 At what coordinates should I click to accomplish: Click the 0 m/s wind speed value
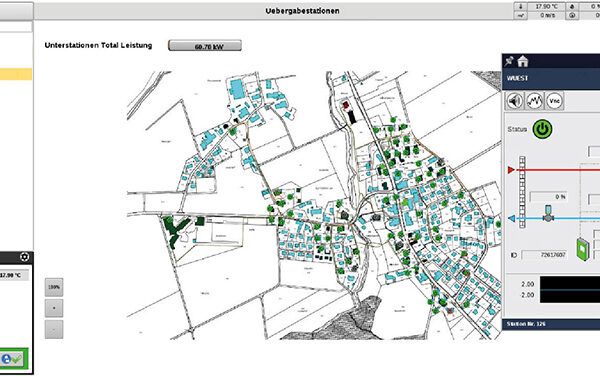point(547,15)
